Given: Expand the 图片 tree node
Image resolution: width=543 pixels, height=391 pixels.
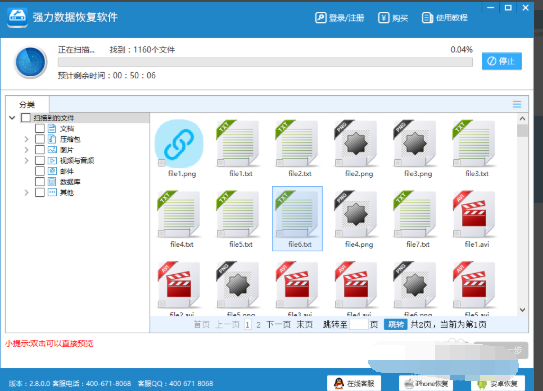Looking at the screenshot, I should 26,150.
